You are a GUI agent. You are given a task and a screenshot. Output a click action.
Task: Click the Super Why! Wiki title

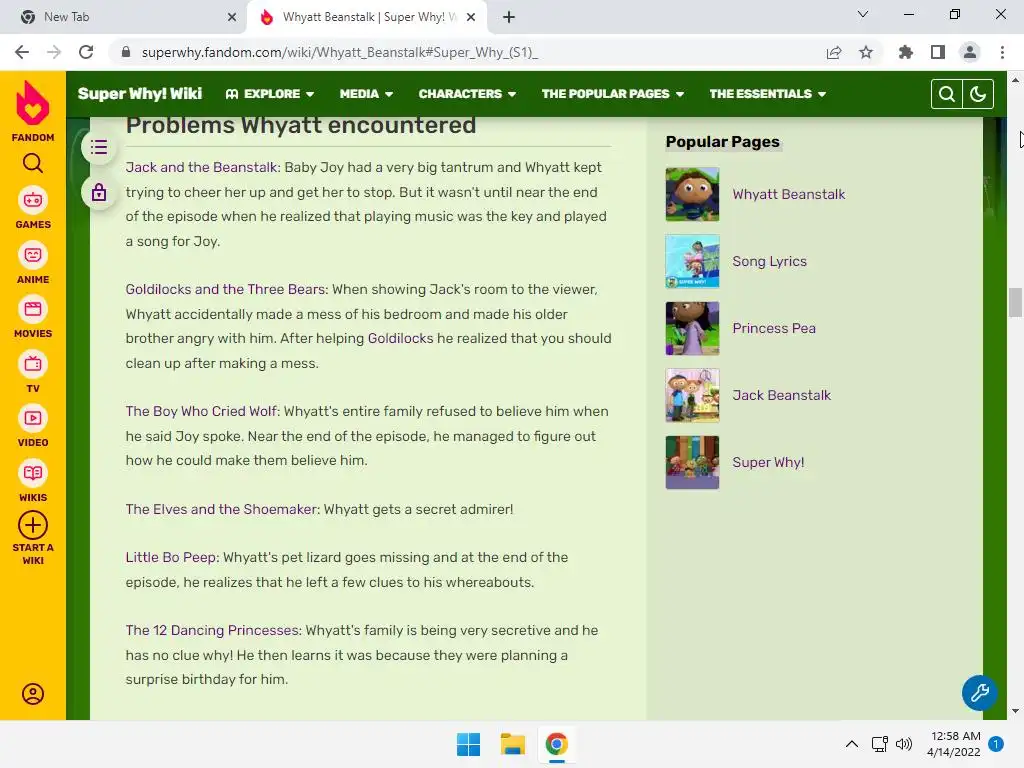click(140, 94)
